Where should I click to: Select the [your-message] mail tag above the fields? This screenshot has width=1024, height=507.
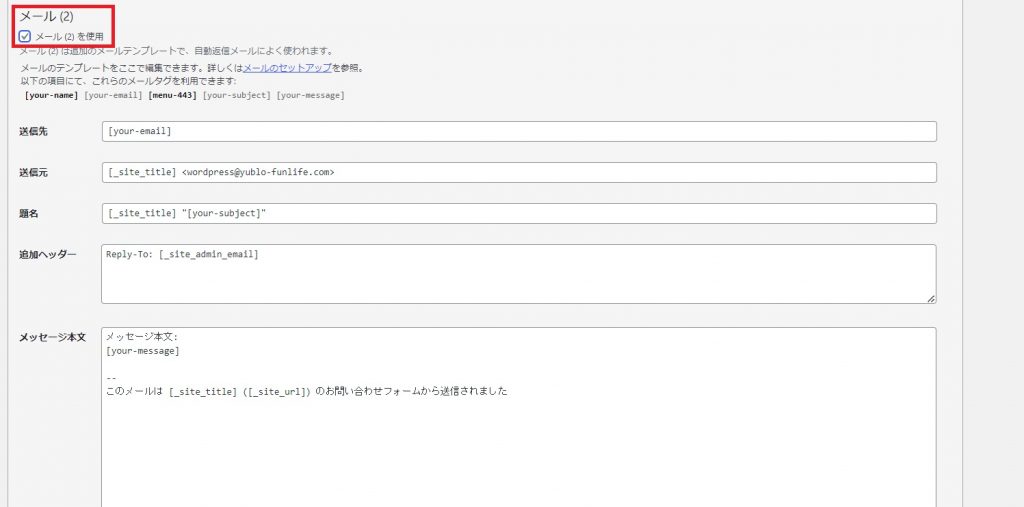click(310, 95)
